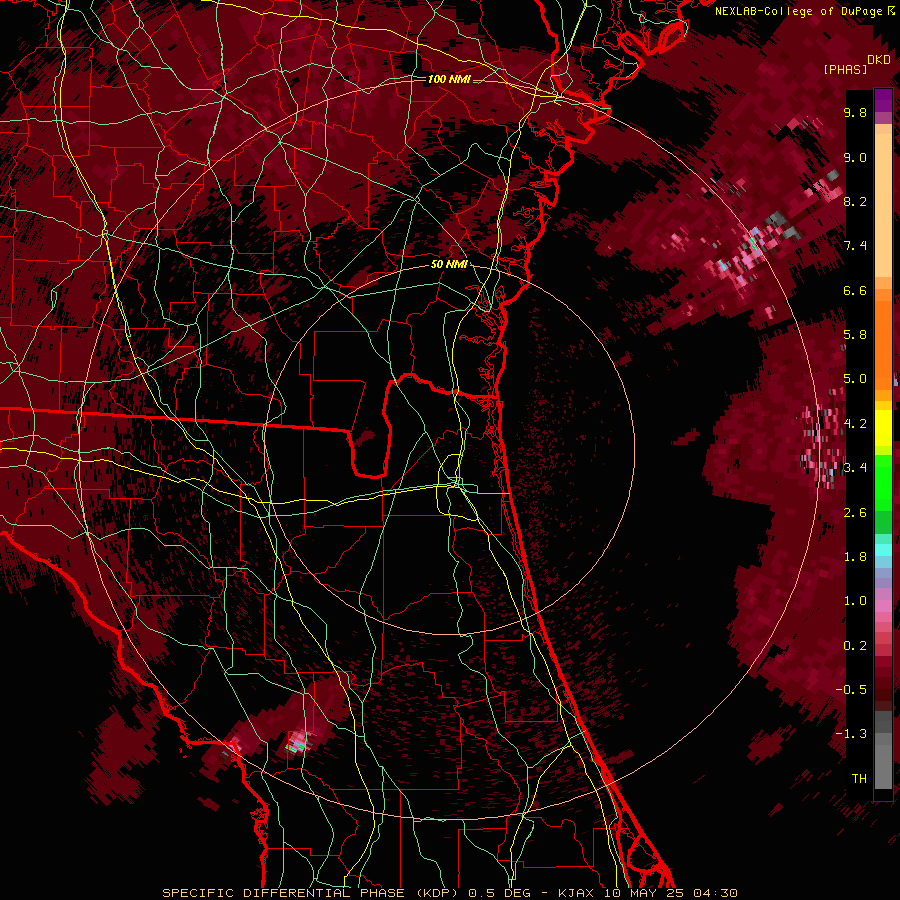Click the 6.6 value on the color scale
The height and width of the screenshot is (900, 900).
pyautogui.click(x=855, y=290)
